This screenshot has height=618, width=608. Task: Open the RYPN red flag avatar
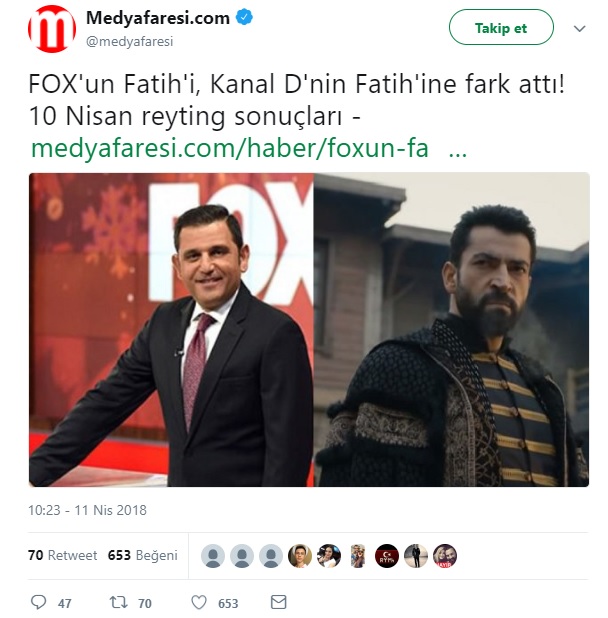387,556
